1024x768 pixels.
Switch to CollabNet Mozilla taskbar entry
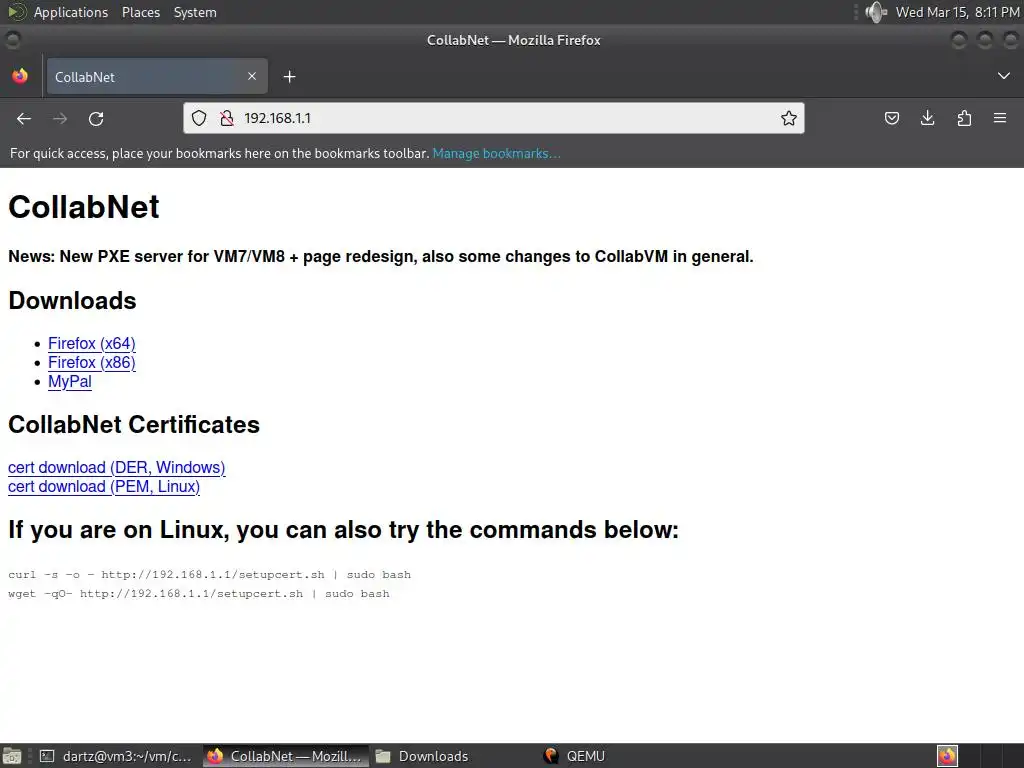(285, 756)
